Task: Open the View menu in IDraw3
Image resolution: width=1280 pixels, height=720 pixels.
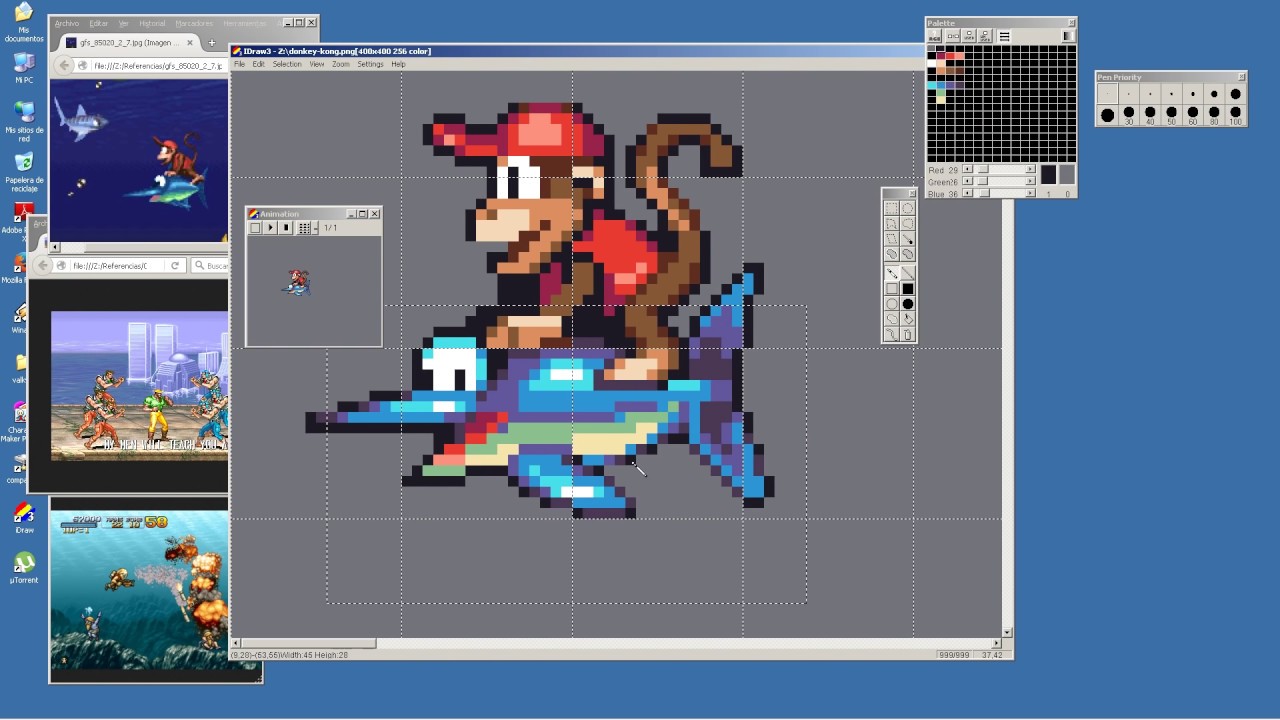Action: pos(316,64)
